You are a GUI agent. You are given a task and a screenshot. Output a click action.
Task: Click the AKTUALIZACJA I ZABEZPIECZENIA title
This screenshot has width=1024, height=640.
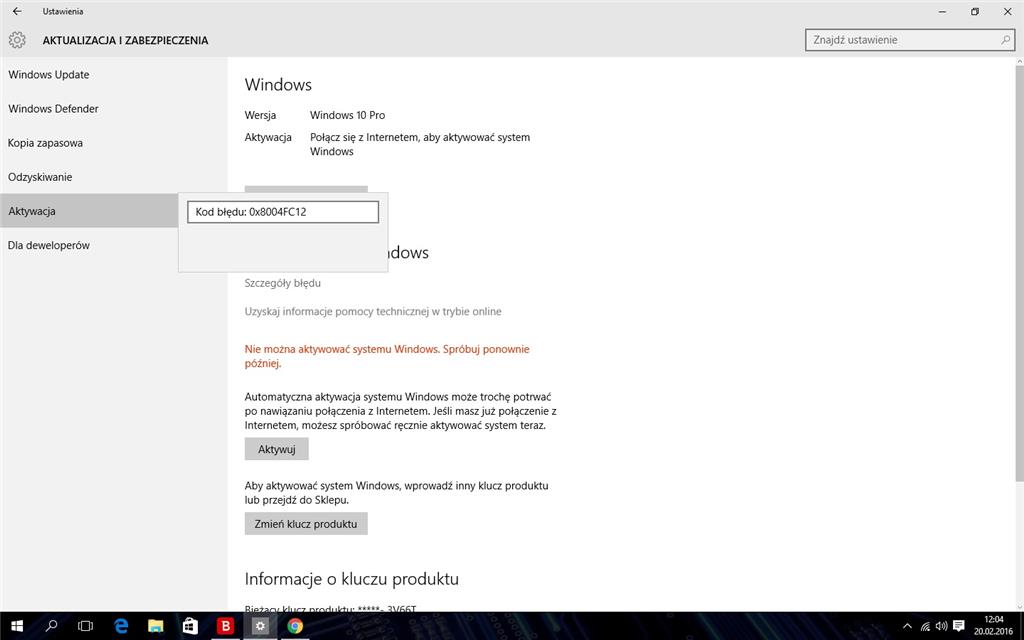click(x=125, y=40)
